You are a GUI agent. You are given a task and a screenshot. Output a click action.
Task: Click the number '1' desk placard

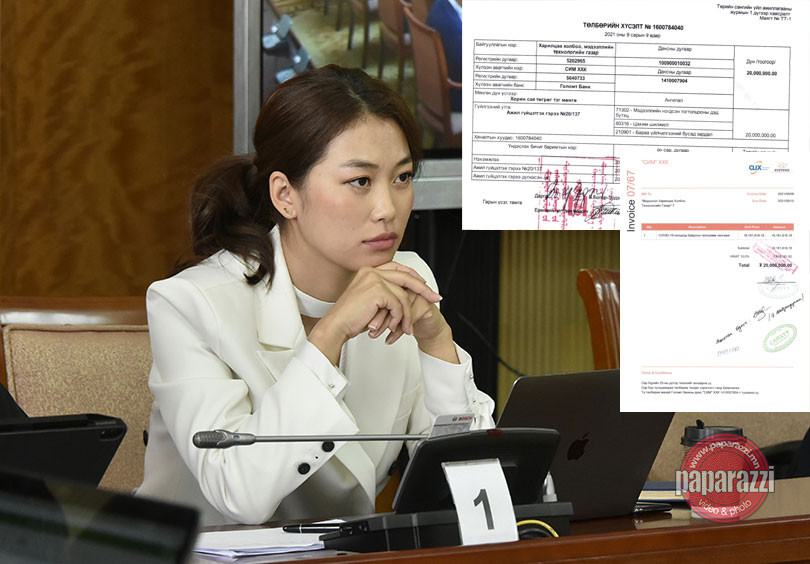coord(481,502)
